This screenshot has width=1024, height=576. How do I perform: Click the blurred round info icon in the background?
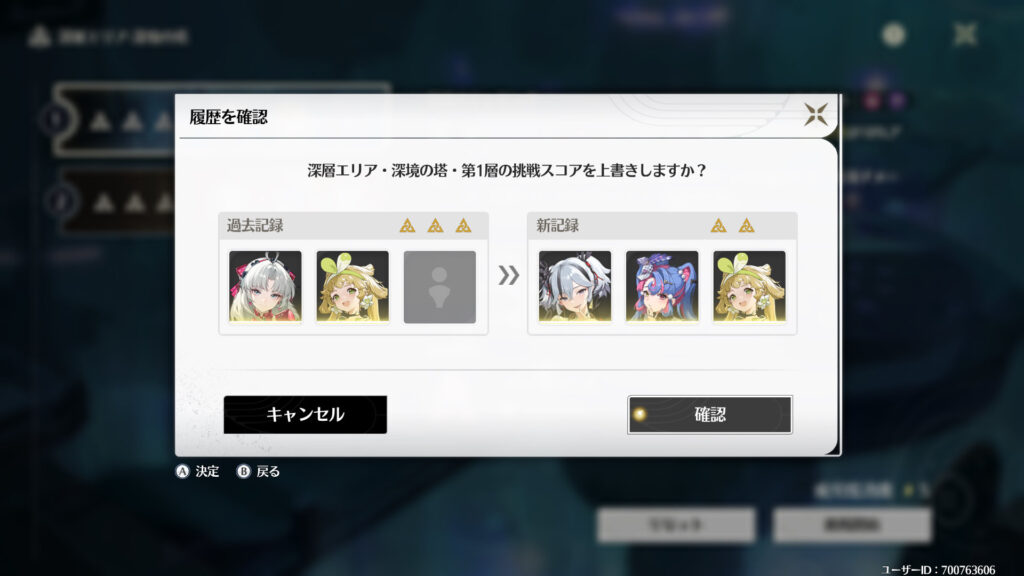(893, 34)
